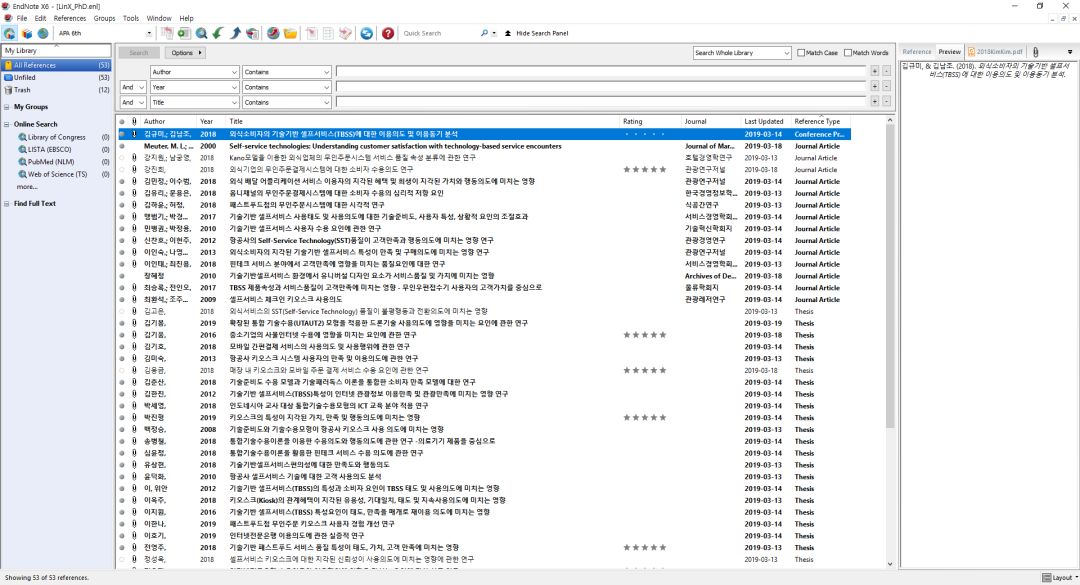Open the preview panel menu arrow

(1070, 52)
